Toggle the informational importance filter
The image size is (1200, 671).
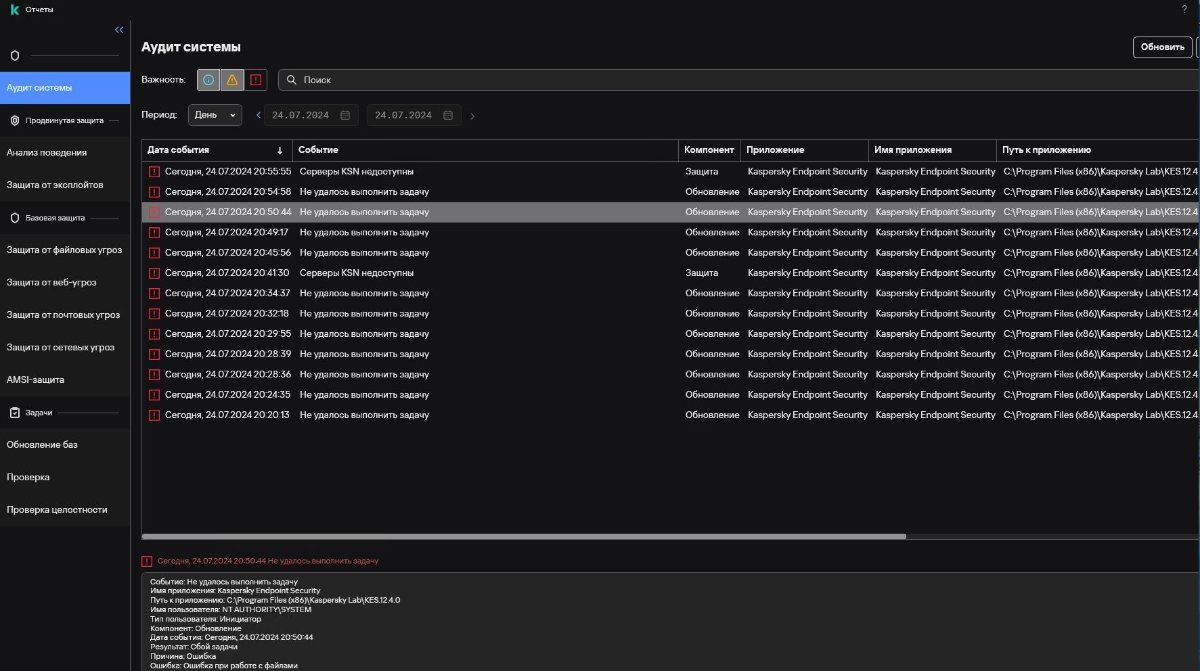[x=208, y=80]
